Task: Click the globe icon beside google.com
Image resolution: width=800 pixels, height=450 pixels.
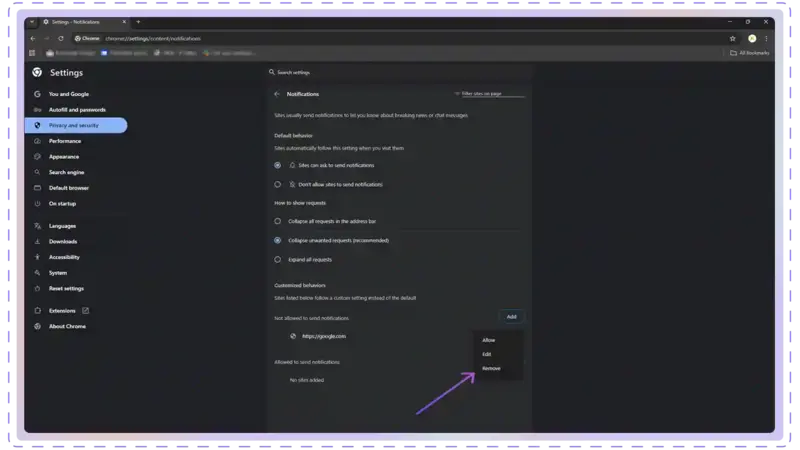Action: tap(293, 336)
